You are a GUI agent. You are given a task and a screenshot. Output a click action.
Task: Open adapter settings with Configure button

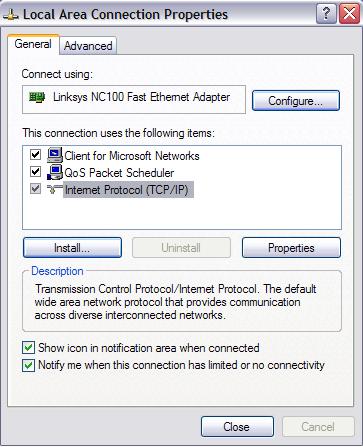(296, 100)
